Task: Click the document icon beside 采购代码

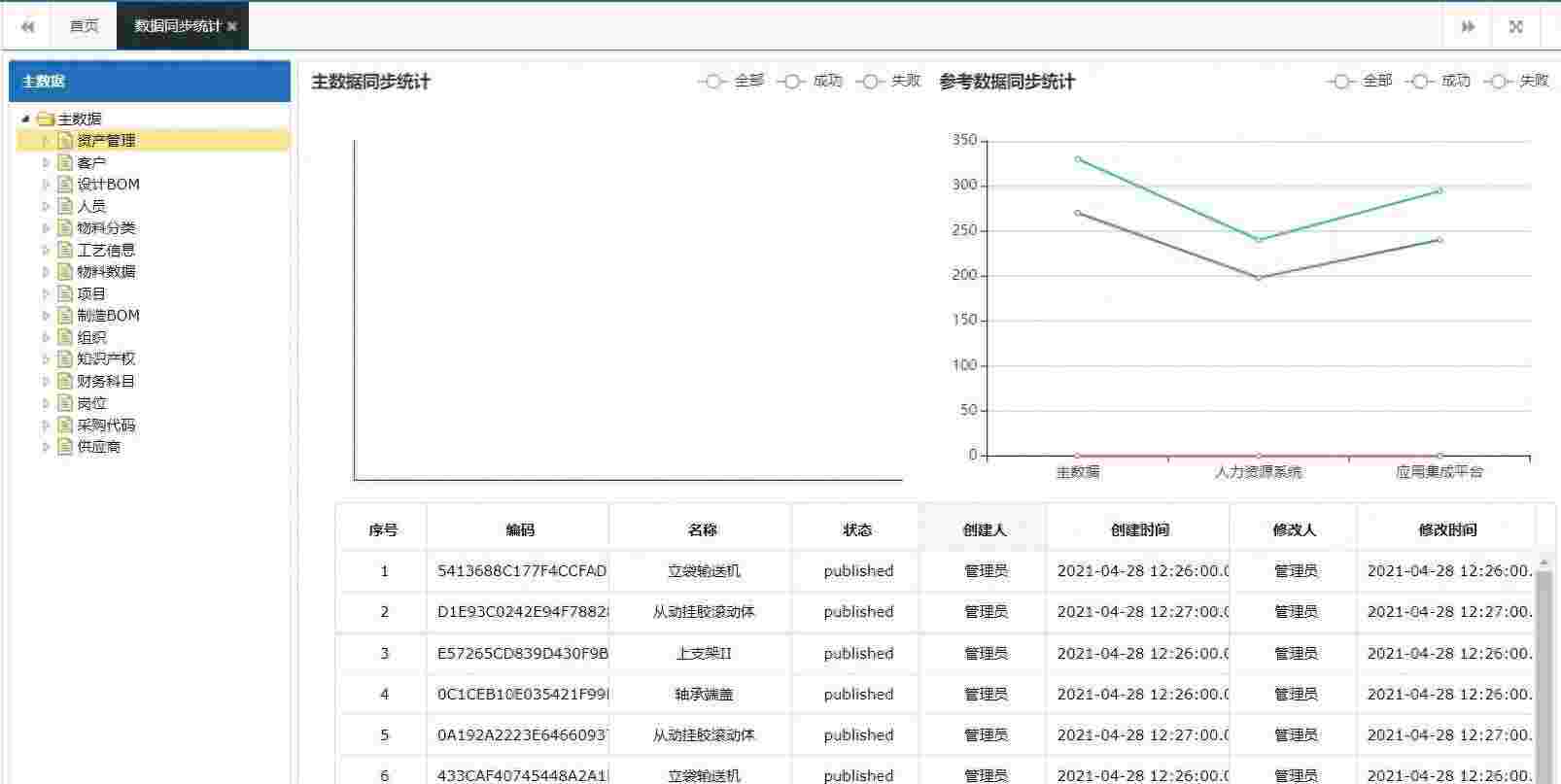Action: tap(65, 425)
